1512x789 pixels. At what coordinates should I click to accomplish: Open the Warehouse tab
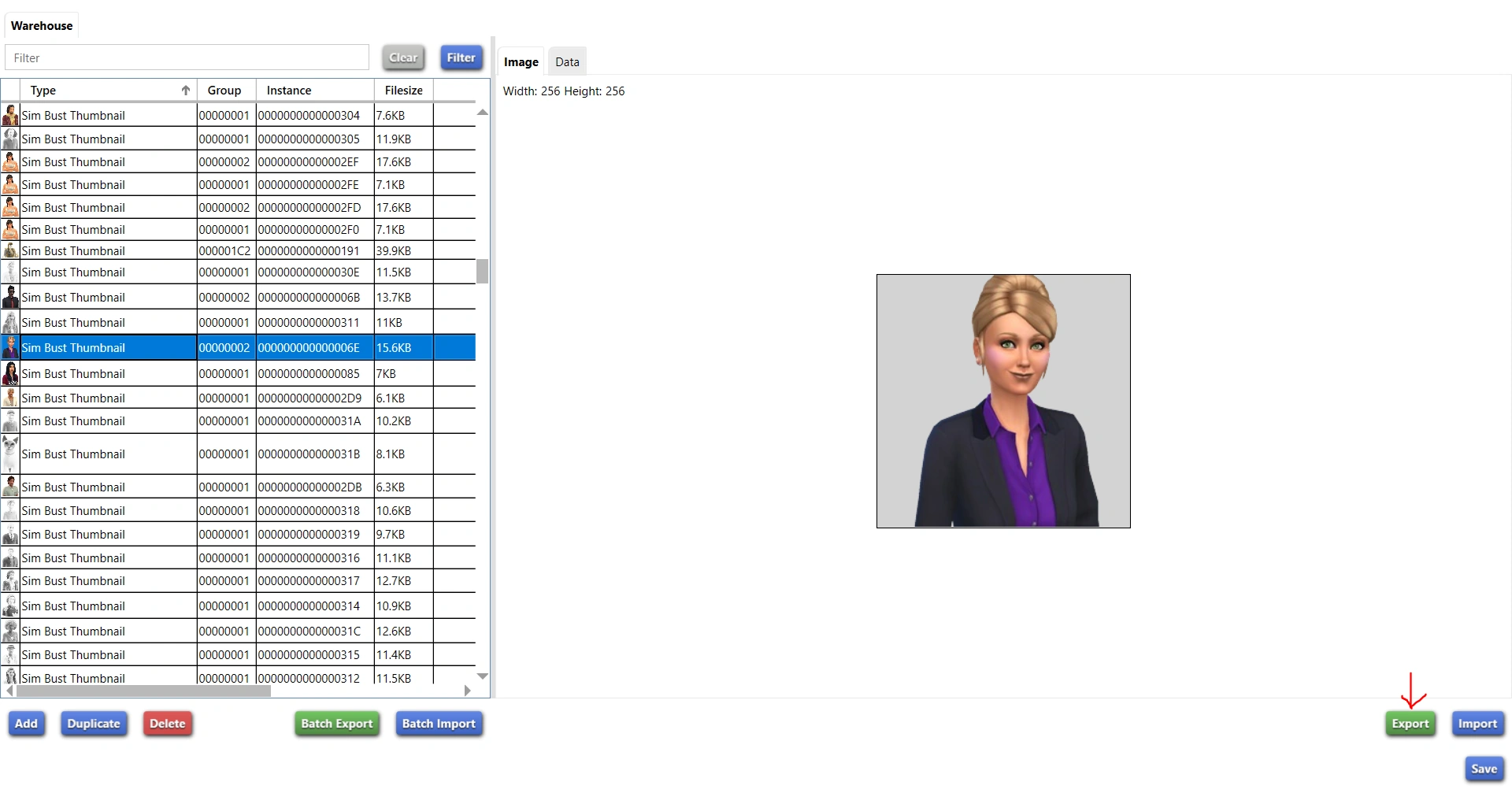[42, 25]
